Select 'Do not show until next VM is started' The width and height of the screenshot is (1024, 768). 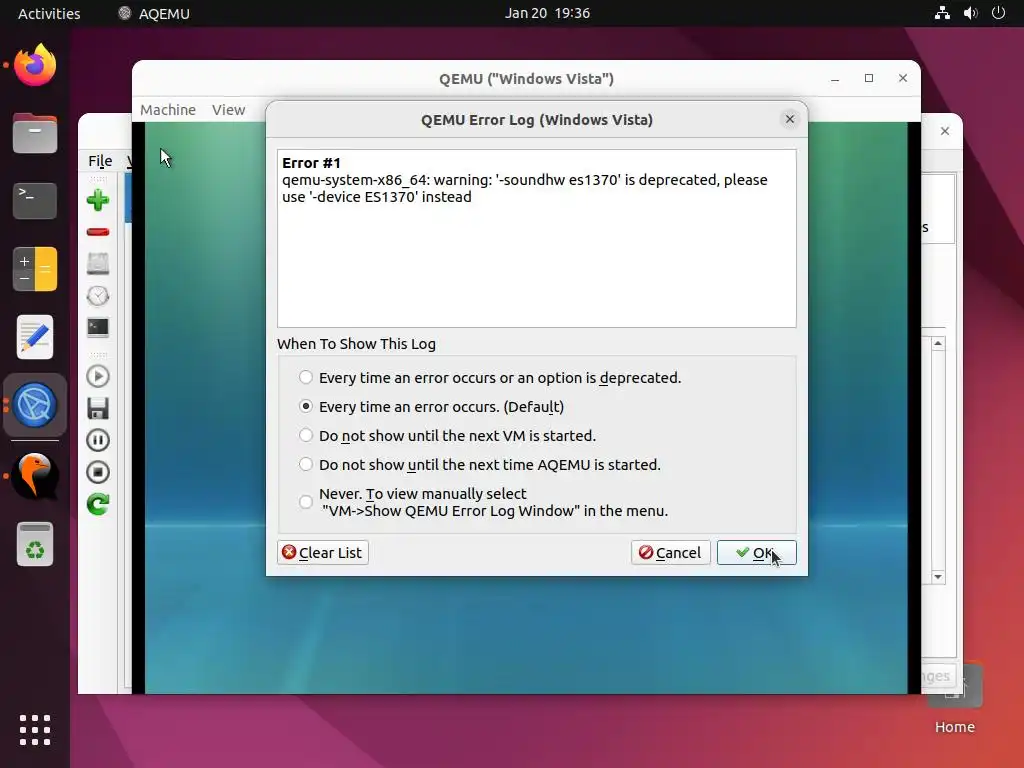306,435
